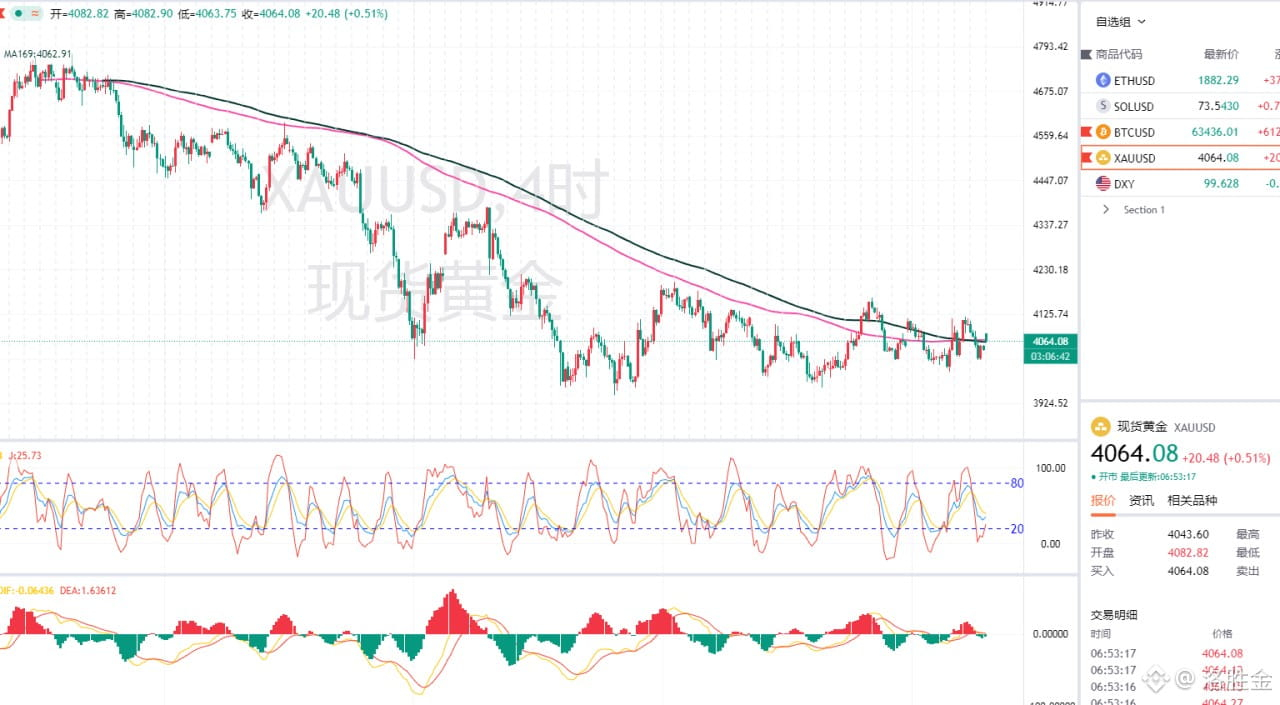Viewport: 1280px width, 705px height.
Task: Click the Solana S icon
Action: point(1103,106)
